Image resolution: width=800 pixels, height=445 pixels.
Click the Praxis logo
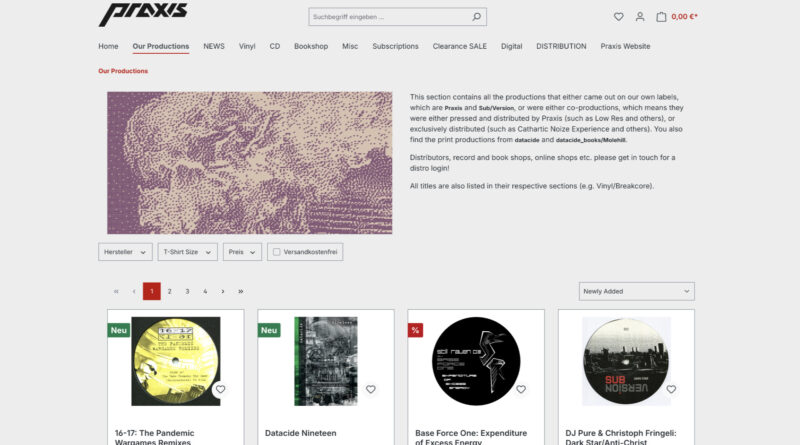[x=143, y=14]
